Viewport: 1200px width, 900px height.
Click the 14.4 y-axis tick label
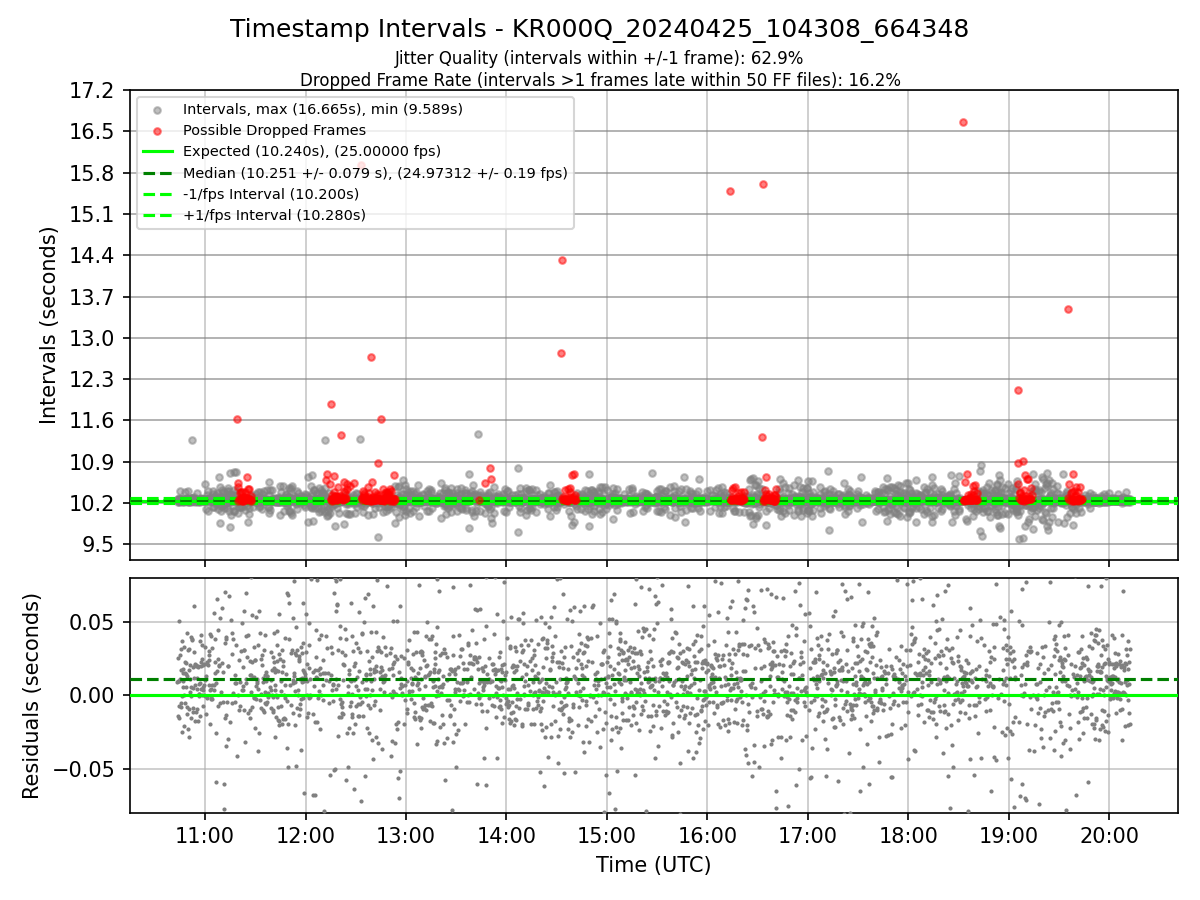tap(94, 255)
